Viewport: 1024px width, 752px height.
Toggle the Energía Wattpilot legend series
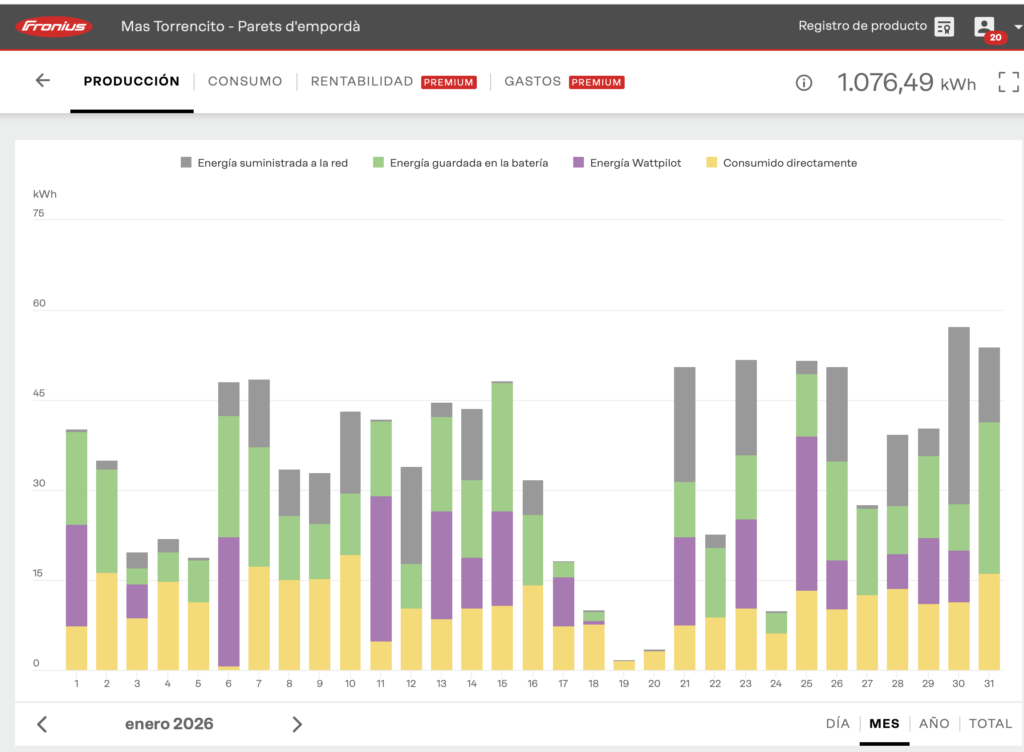click(626, 163)
